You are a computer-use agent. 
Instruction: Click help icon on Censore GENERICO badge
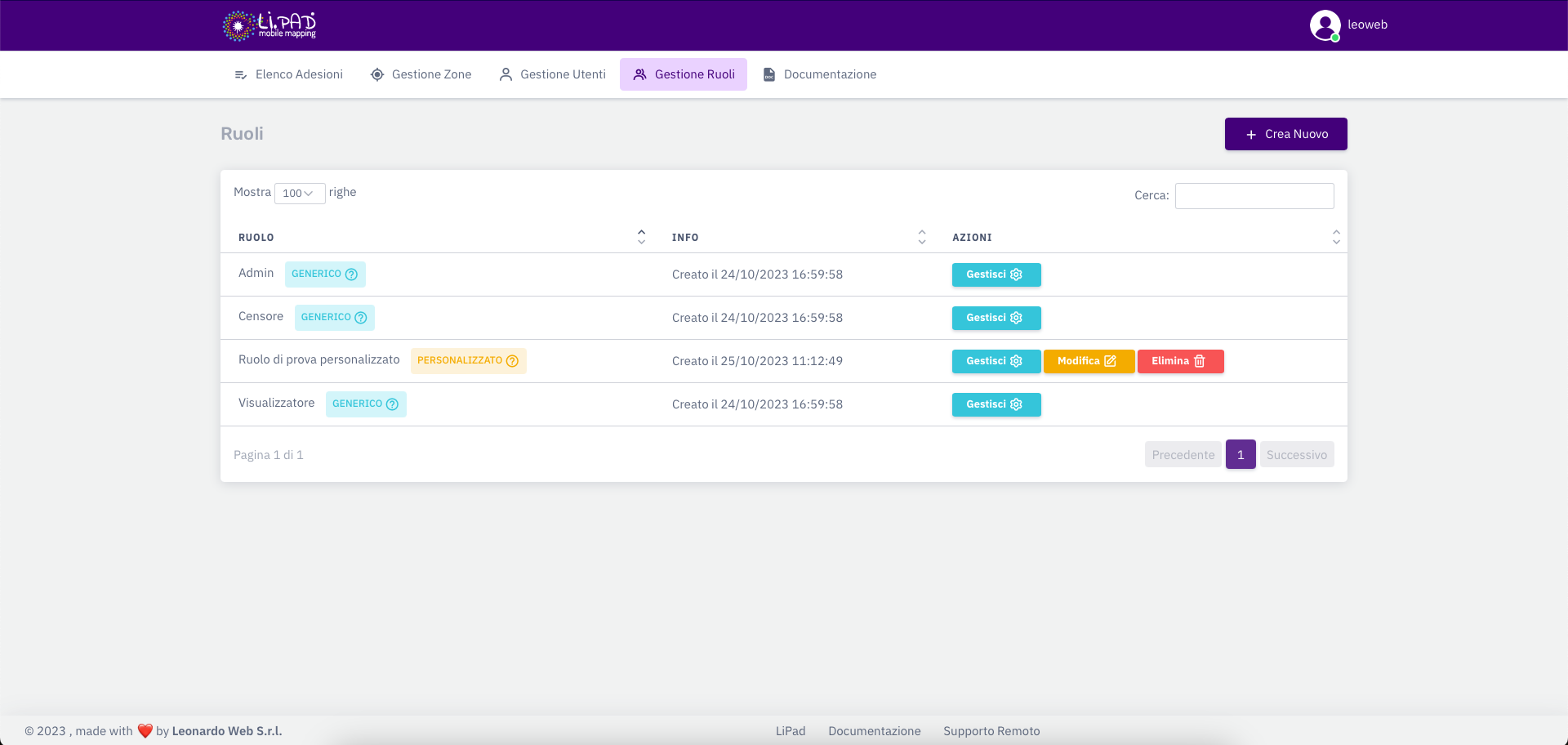pos(361,318)
